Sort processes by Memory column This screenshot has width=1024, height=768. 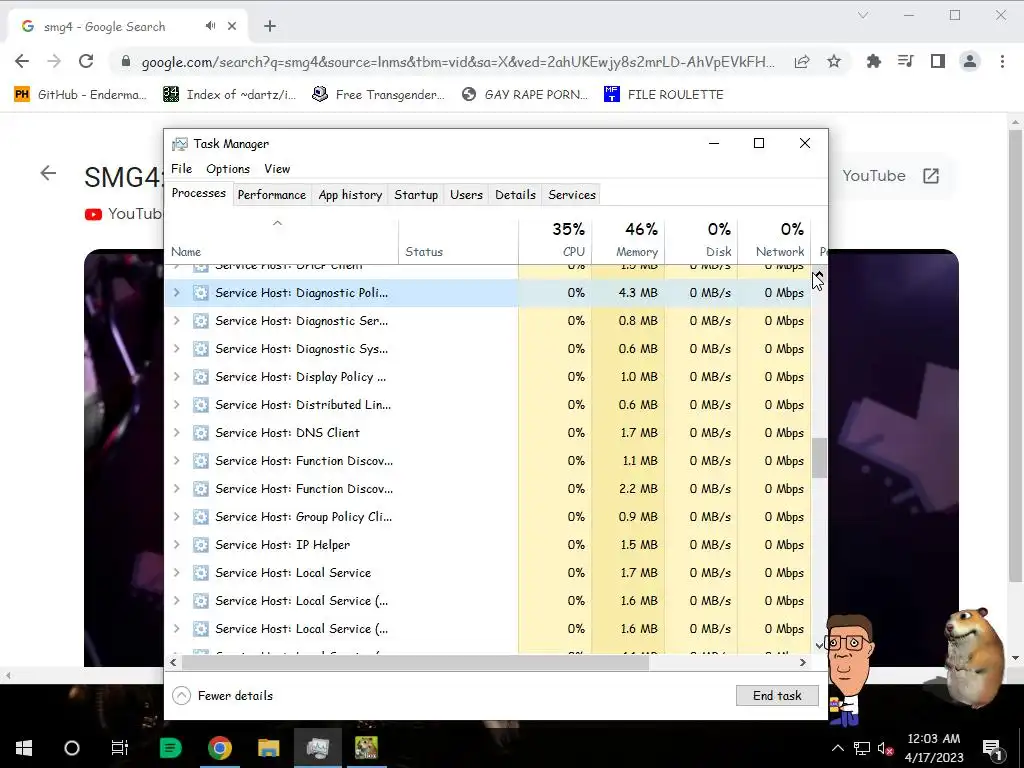pos(628,240)
